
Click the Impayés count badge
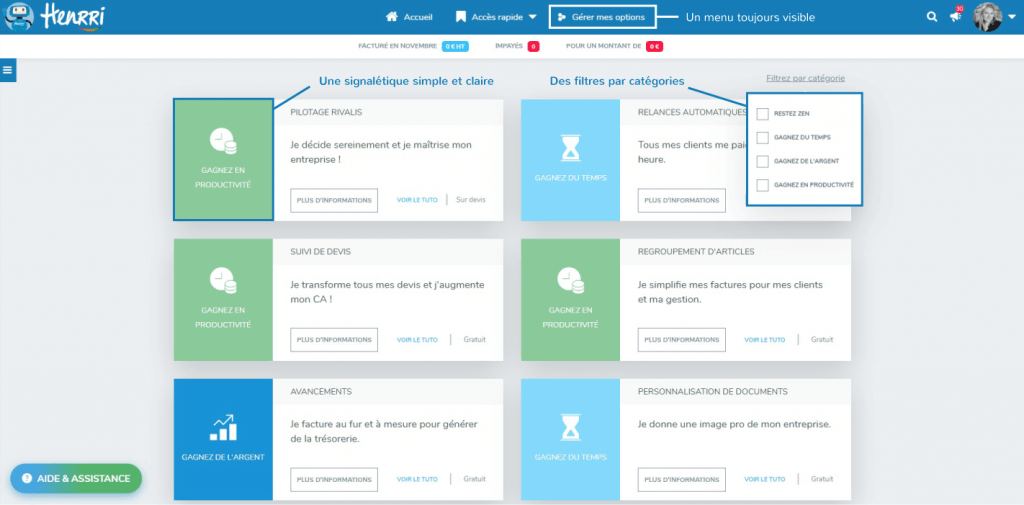click(533, 46)
